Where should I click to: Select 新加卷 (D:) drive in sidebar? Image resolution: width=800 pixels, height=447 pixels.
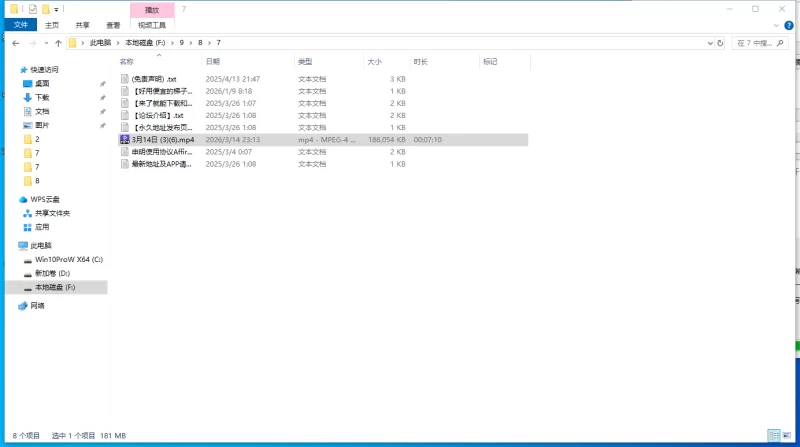[x=53, y=274]
